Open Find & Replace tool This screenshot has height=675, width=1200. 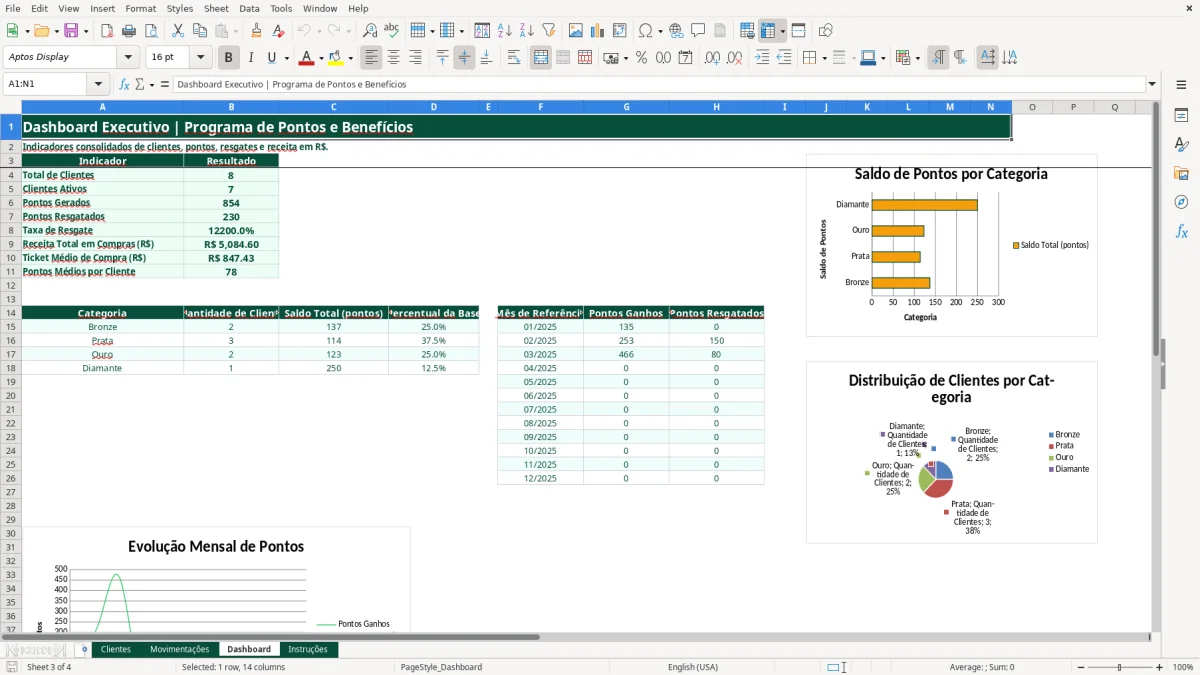click(x=370, y=31)
